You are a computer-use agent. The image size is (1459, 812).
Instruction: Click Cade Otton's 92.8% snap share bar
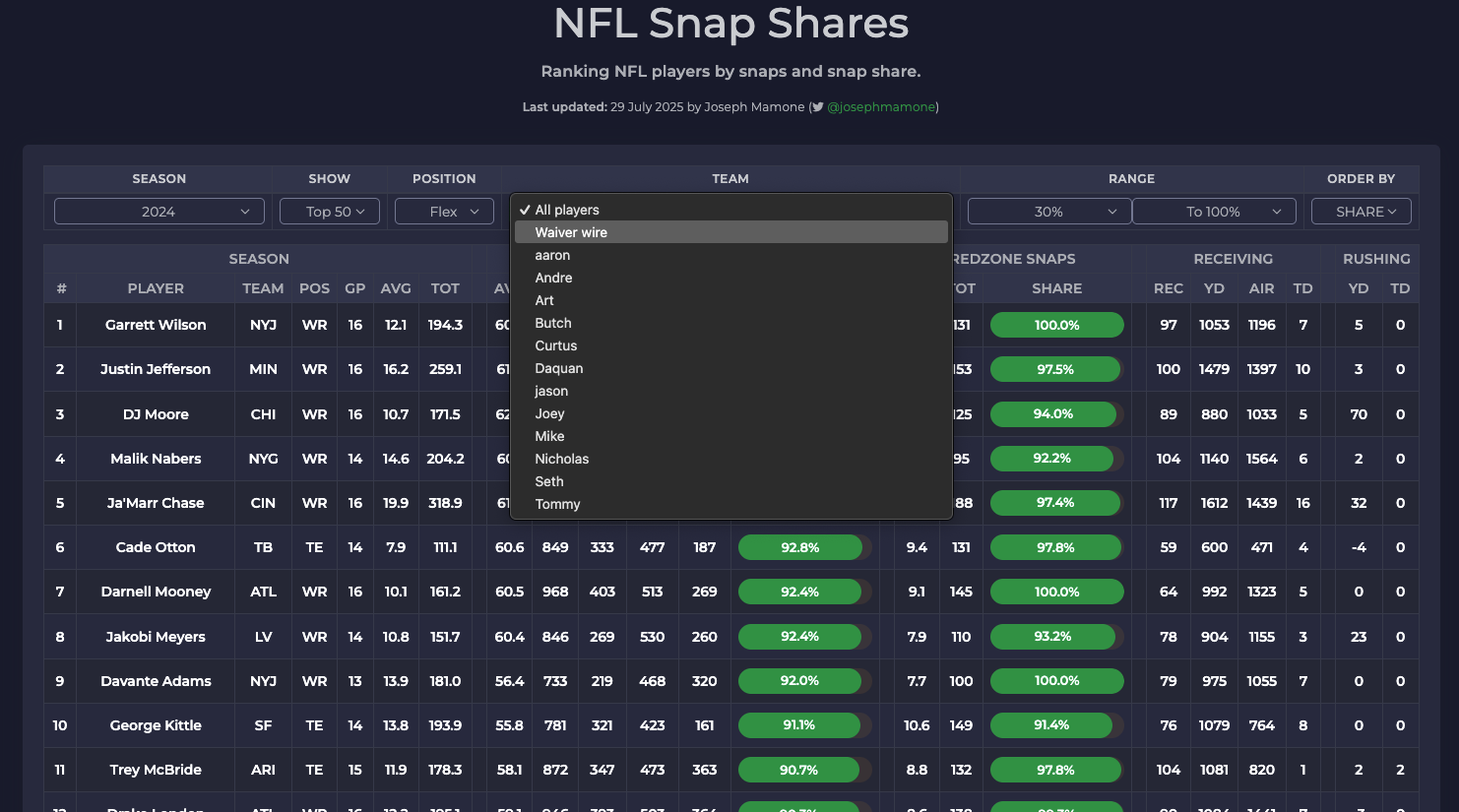tap(804, 547)
